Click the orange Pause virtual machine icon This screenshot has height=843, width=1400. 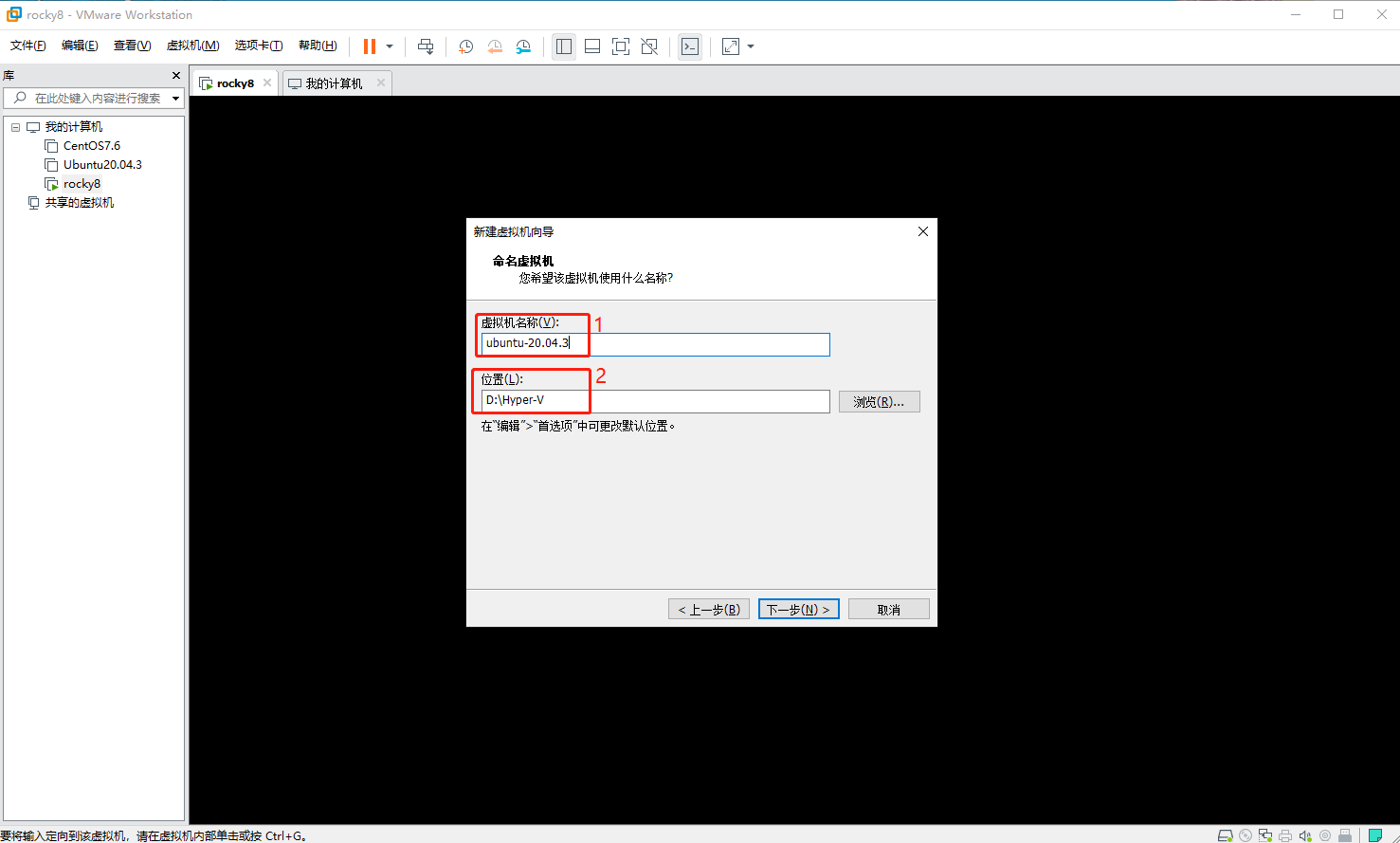pos(370,46)
